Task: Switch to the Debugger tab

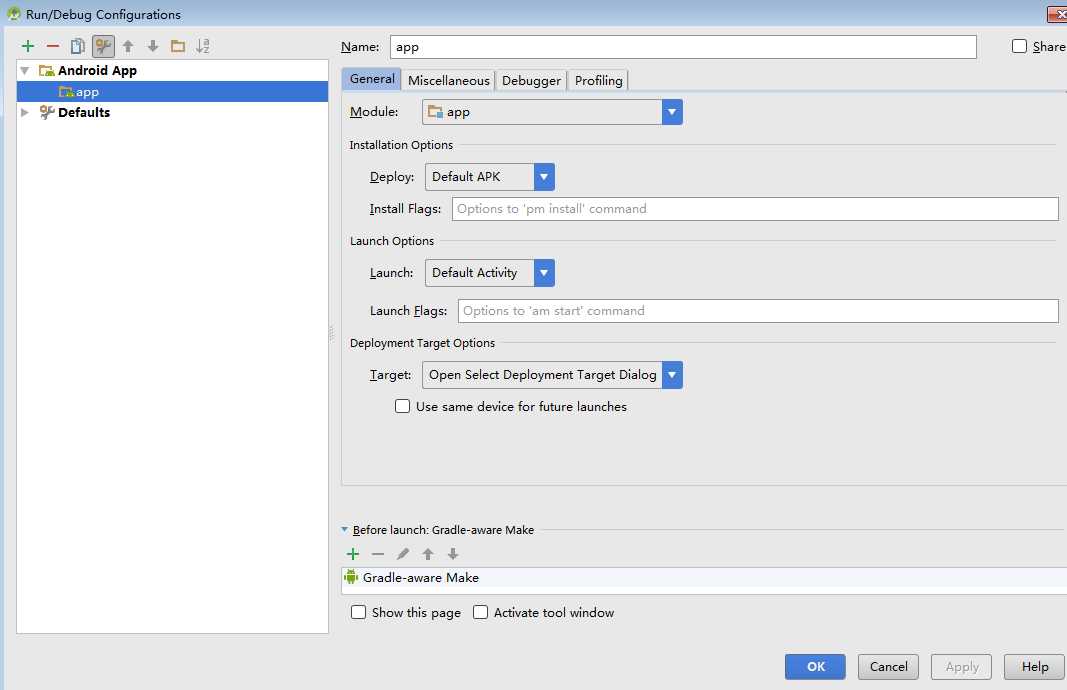Action: tap(531, 80)
